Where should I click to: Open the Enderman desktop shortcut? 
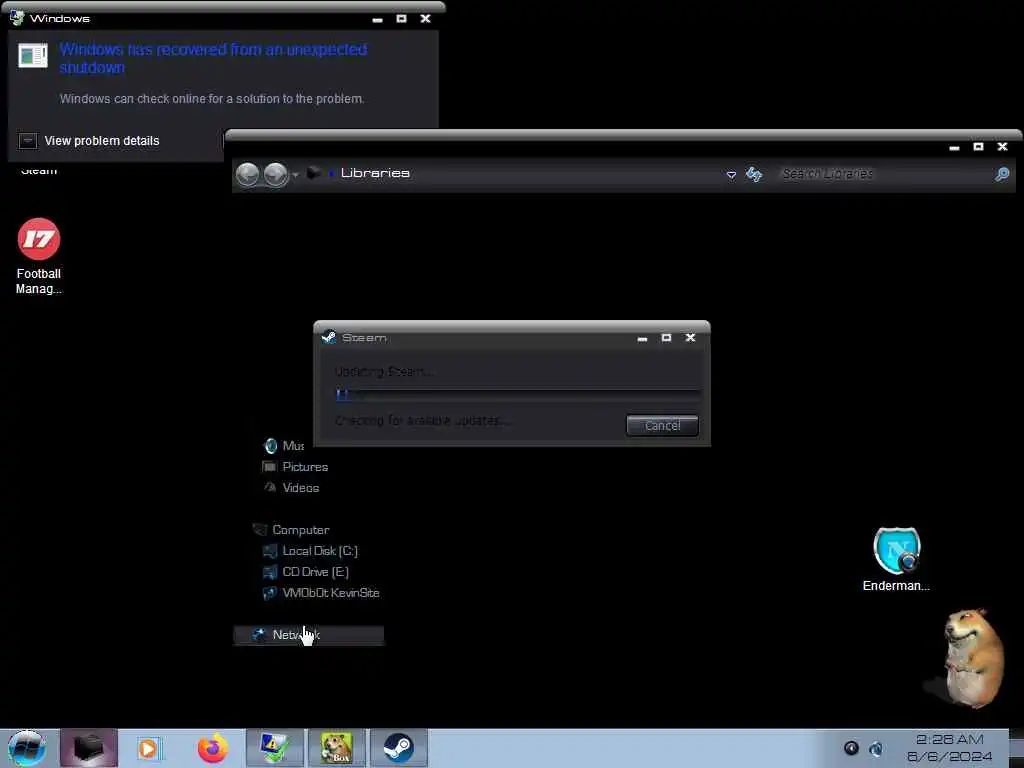coord(896,559)
